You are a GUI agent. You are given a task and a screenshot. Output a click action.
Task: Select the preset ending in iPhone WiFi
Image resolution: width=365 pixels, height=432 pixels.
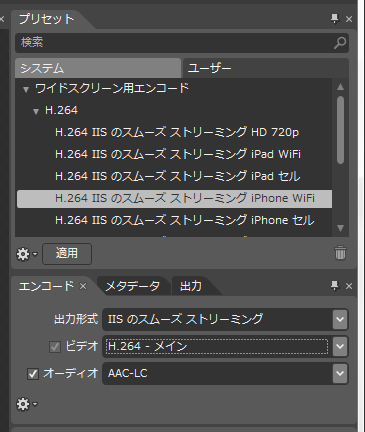point(174,199)
